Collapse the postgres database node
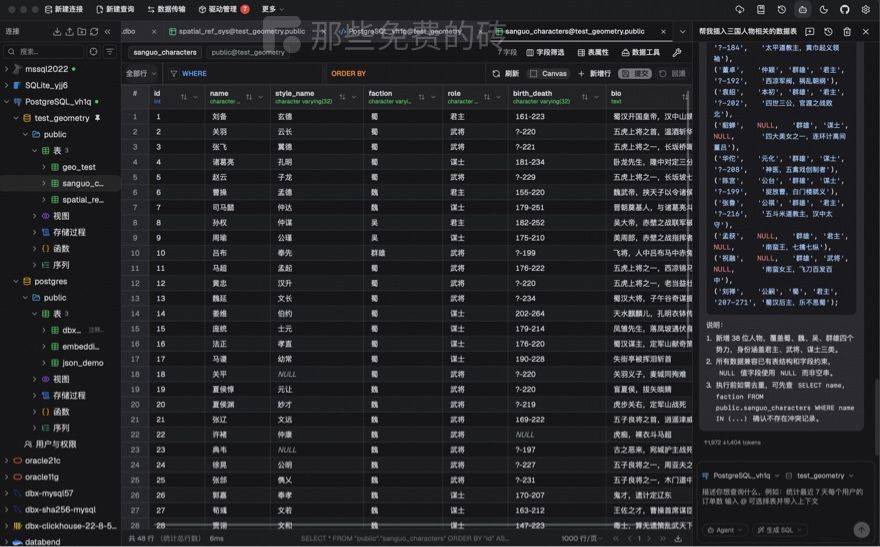The width and height of the screenshot is (880, 547). [16, 281]
